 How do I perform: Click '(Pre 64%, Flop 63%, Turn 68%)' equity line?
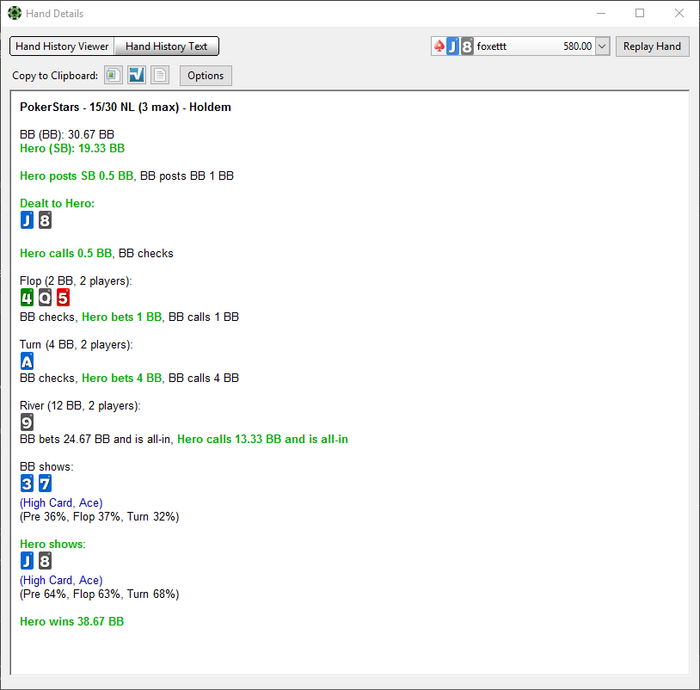click(99, 594)
